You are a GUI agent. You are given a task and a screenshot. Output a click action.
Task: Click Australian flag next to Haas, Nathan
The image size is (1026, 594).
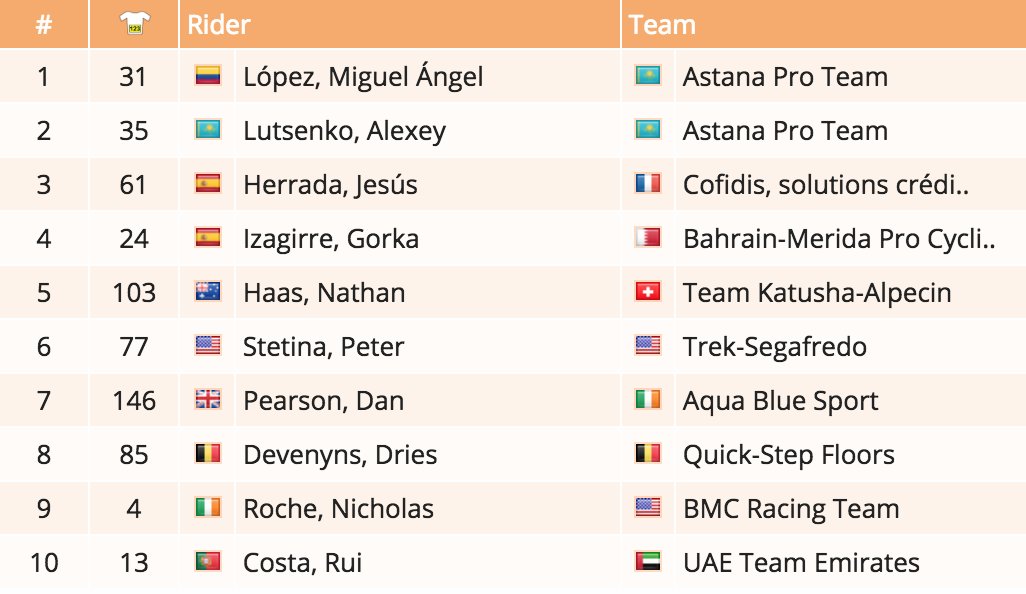[x=208, y=292]
